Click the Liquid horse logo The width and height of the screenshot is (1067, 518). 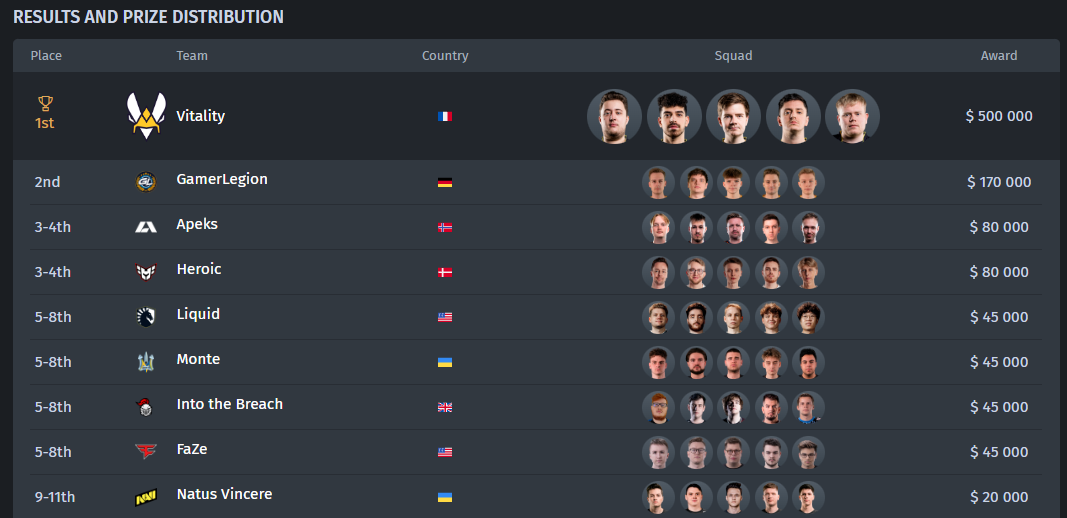coord(146,317)
